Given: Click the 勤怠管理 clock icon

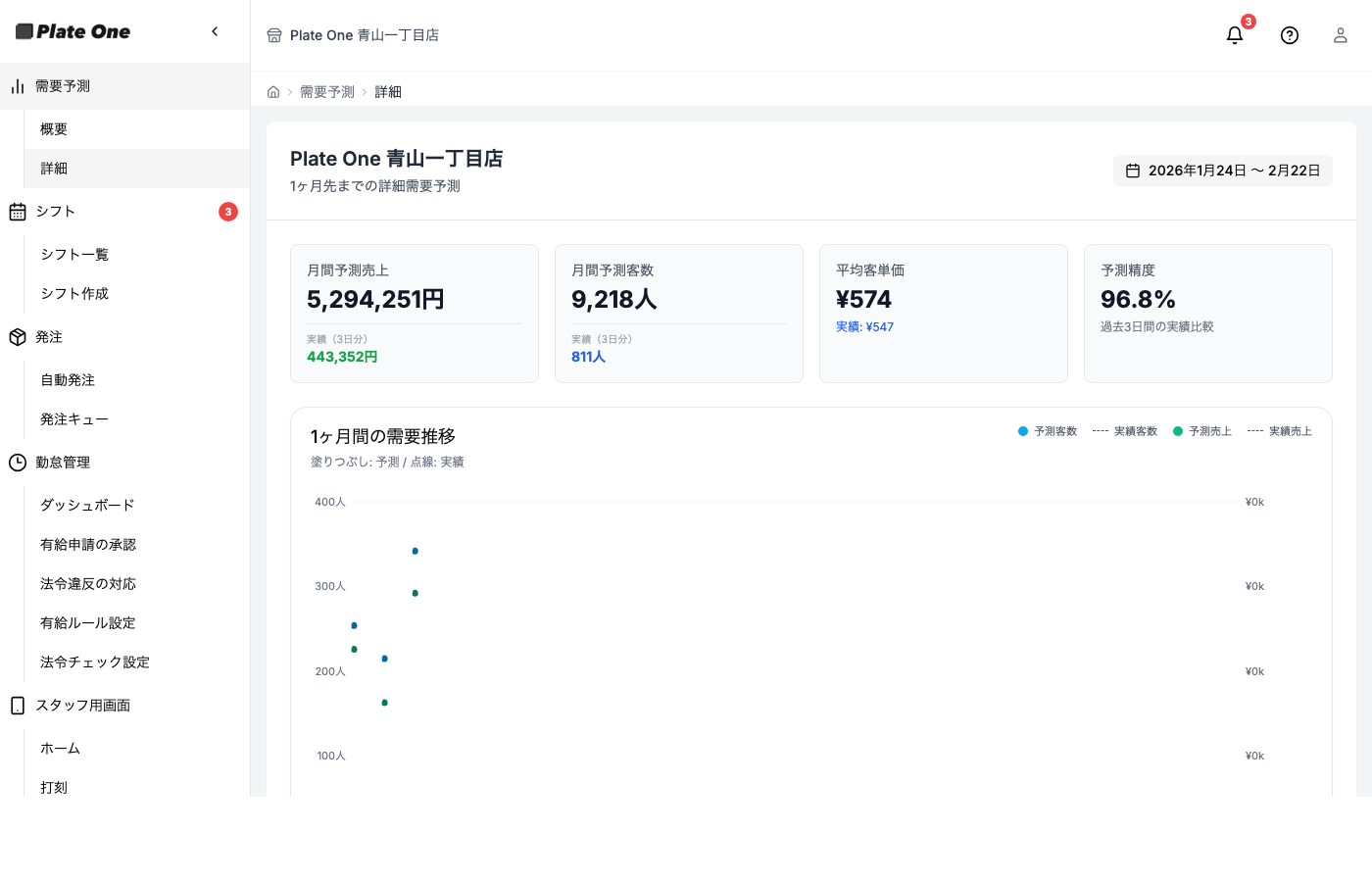Looking at the screenshot, I should [18, 463].
